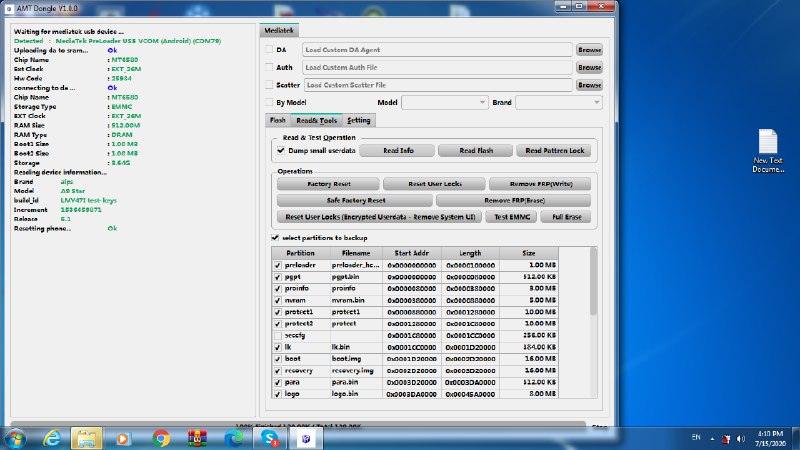This screenshot has width=800, height=450.
Task: Check the seccfg partition checkbox
Action: [278, 336]
